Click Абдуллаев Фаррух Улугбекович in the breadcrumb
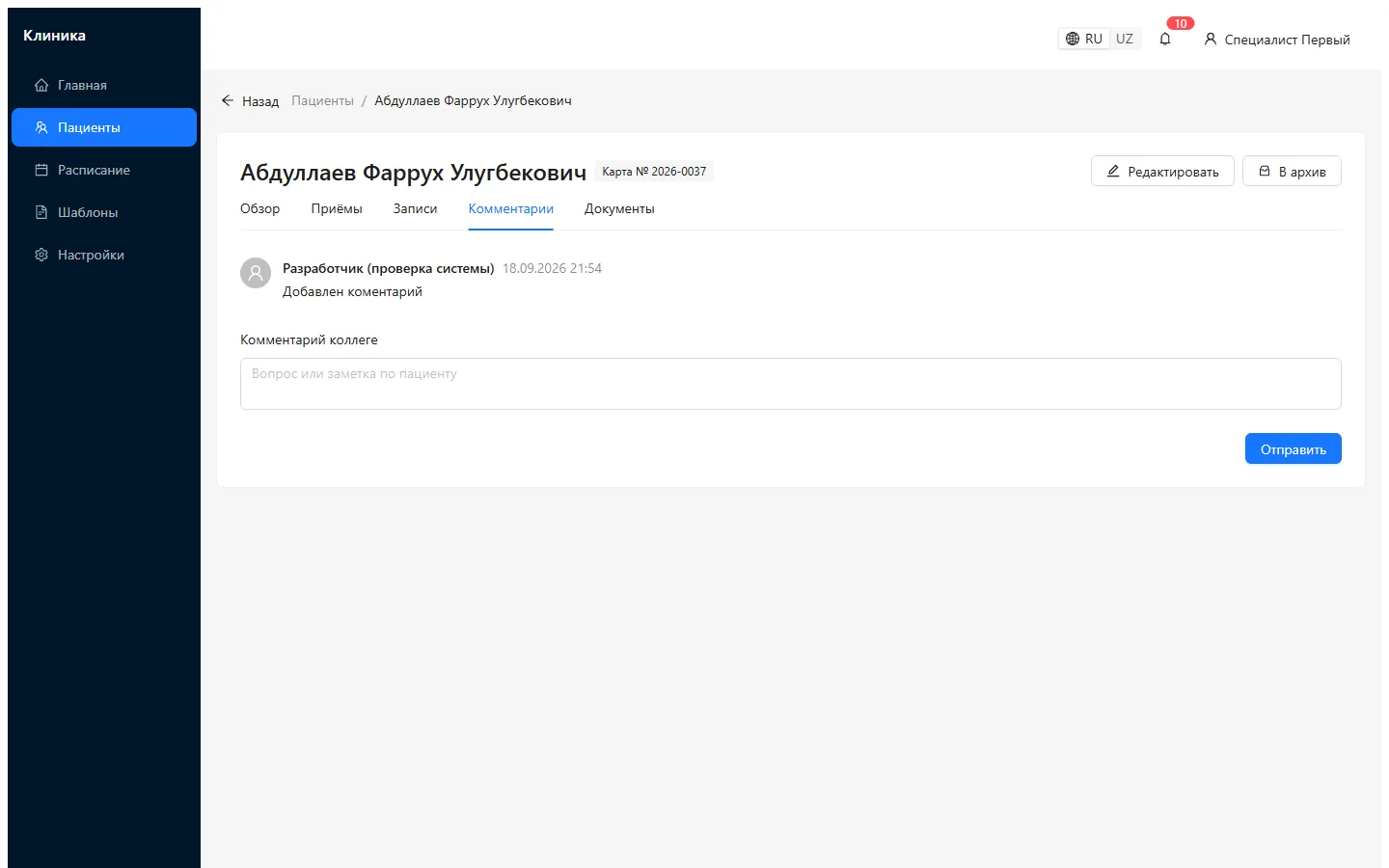 473,100
